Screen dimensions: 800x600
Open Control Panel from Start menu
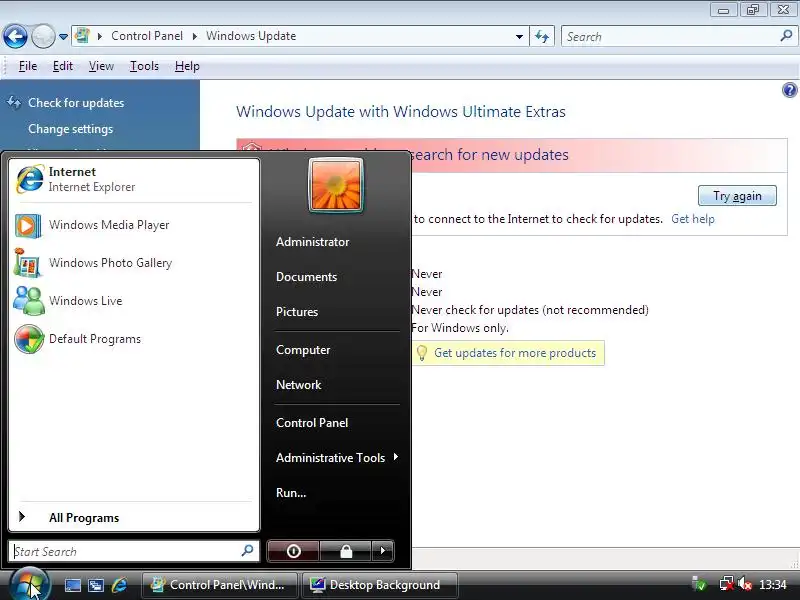pyautogui.click(x=312, y=423)
